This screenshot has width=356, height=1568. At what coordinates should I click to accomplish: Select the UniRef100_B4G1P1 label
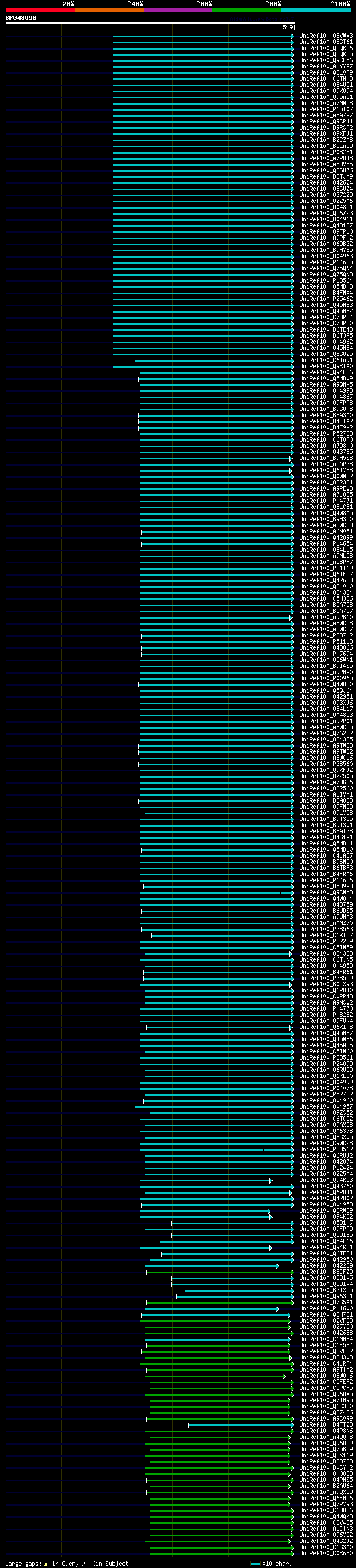[325, 838]
